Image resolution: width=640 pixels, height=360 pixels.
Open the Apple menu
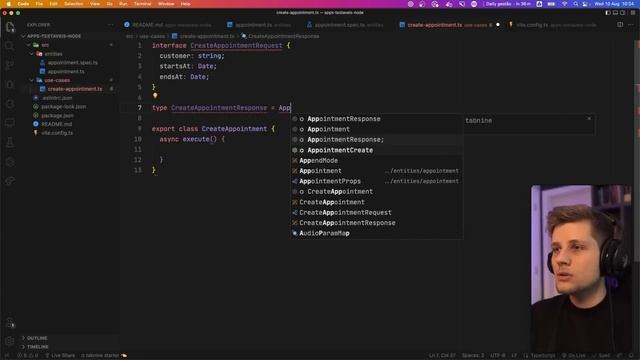coord(8,4)
